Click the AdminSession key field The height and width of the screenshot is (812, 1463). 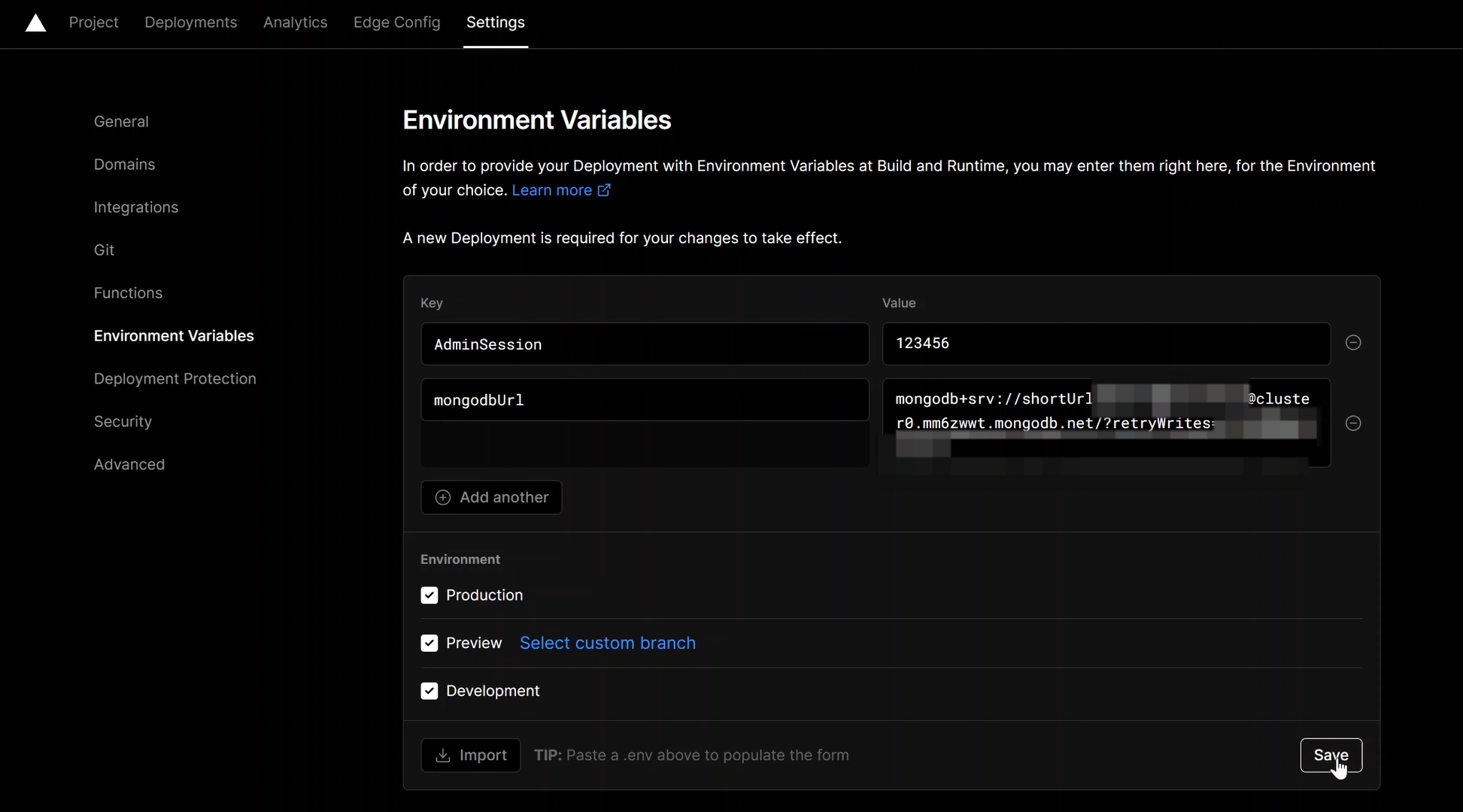[x=645, y=344]
